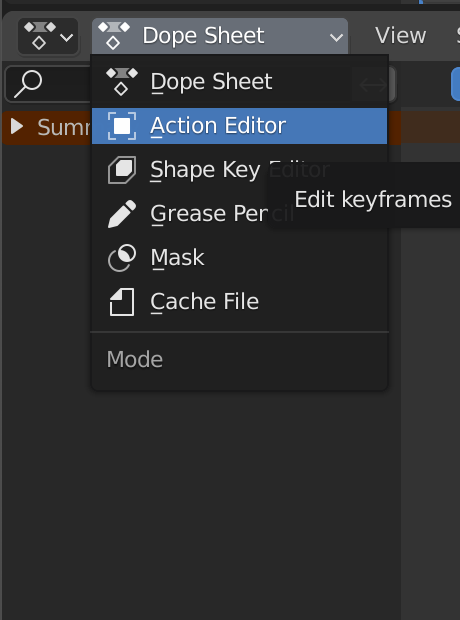Image resolution: width=460 pixels, height=620 pixels.
Task: Expand the Summary channel triangle
Action: 17,127
